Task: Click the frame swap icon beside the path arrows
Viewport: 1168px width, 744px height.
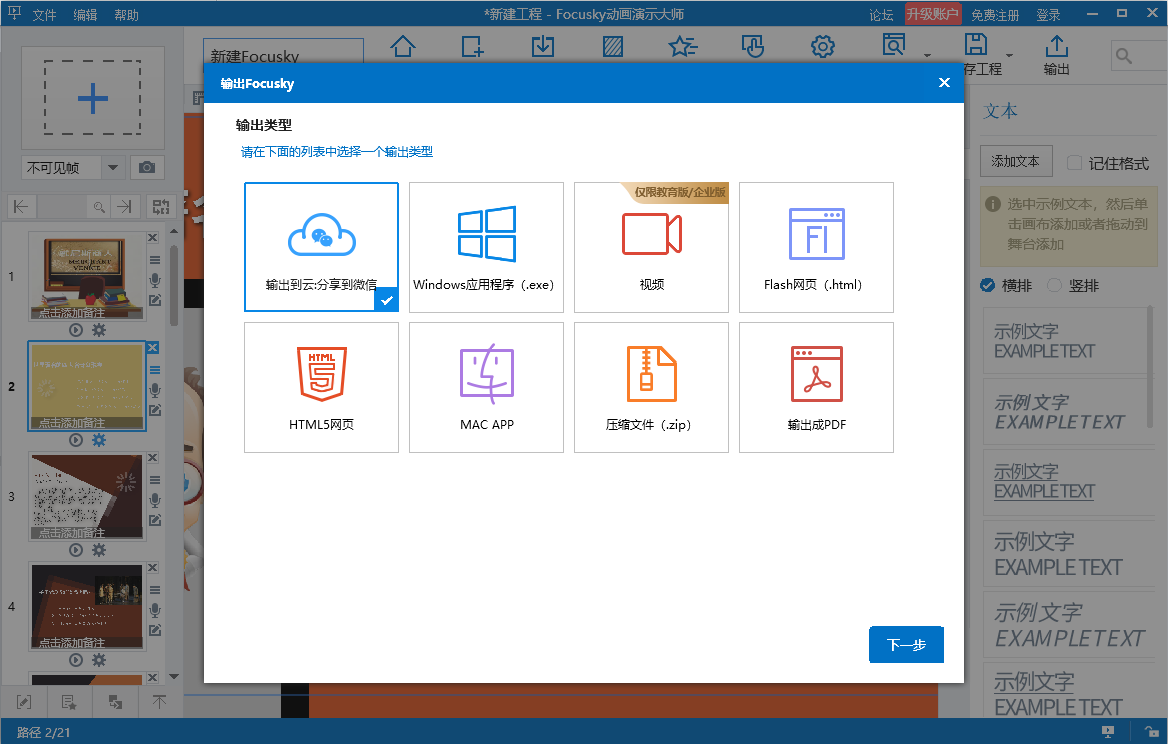Action: pyautogui.click(x=160, y=206)
